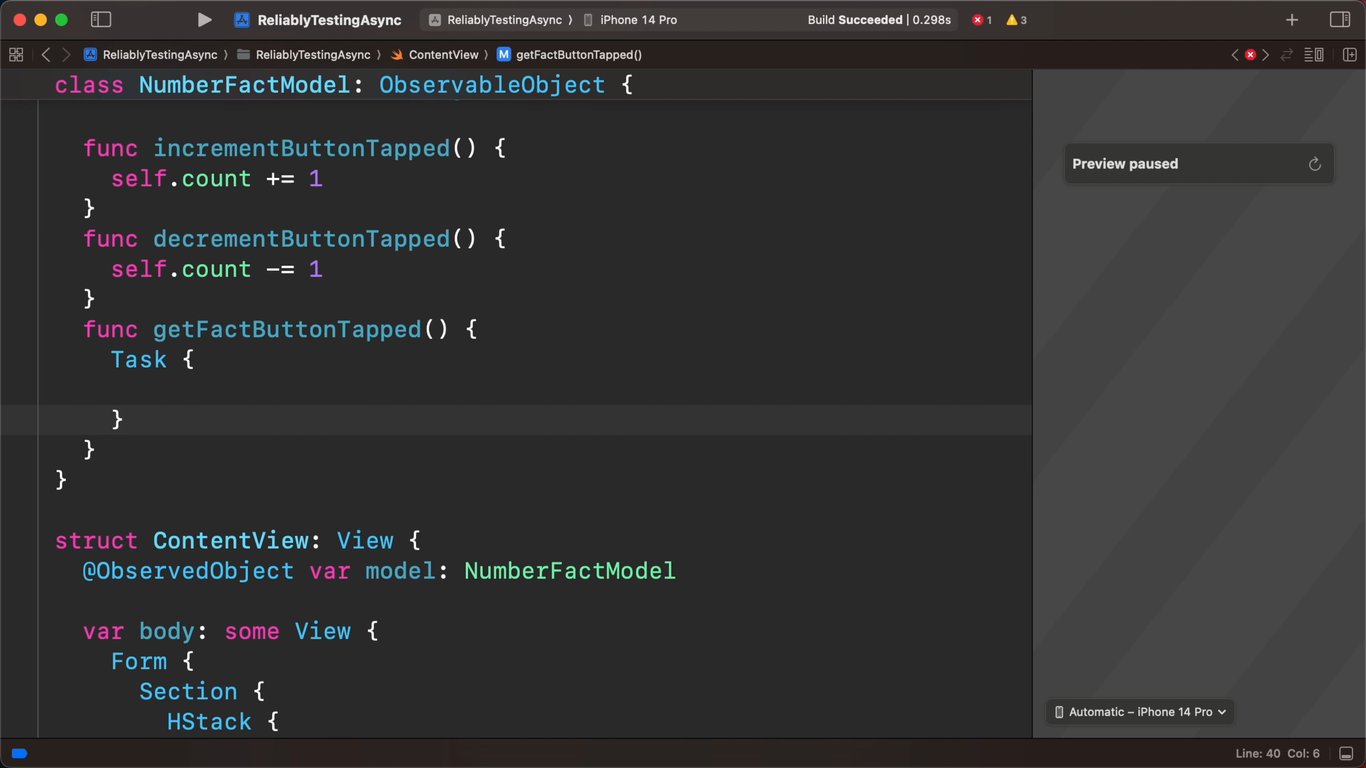Viewport: 1366px width, 768px height.
Task: Click ObservableObject in the class declaration
Action: (x=492, y=85)
